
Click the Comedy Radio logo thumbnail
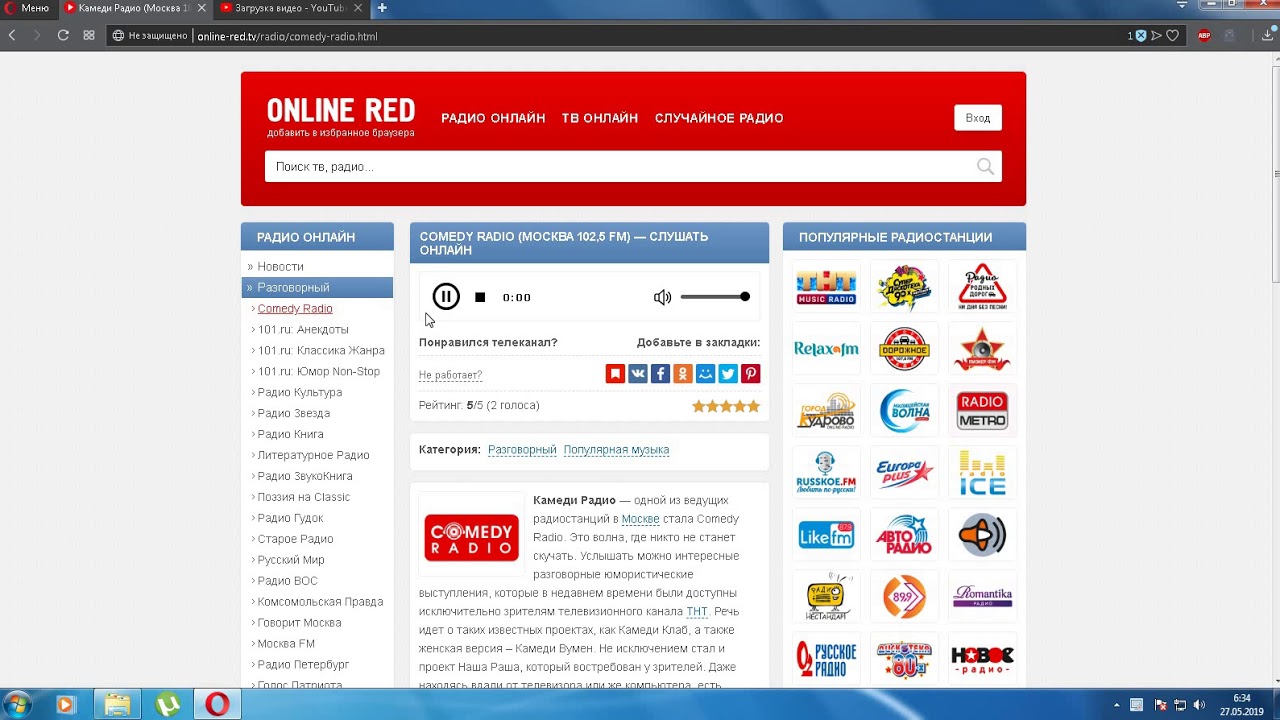(471, 537)
